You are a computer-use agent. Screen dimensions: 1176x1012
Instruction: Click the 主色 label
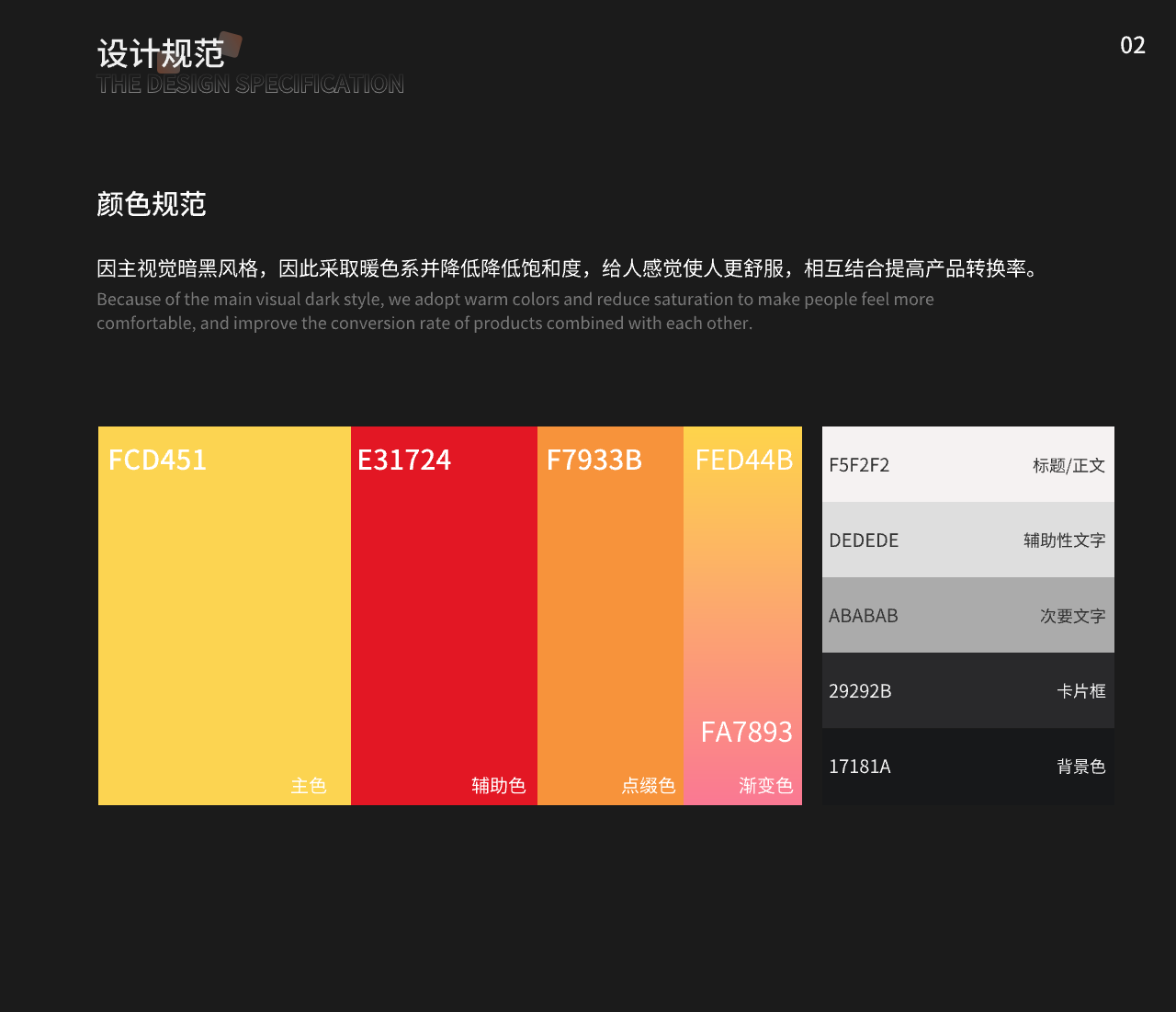tap(309, 785)
